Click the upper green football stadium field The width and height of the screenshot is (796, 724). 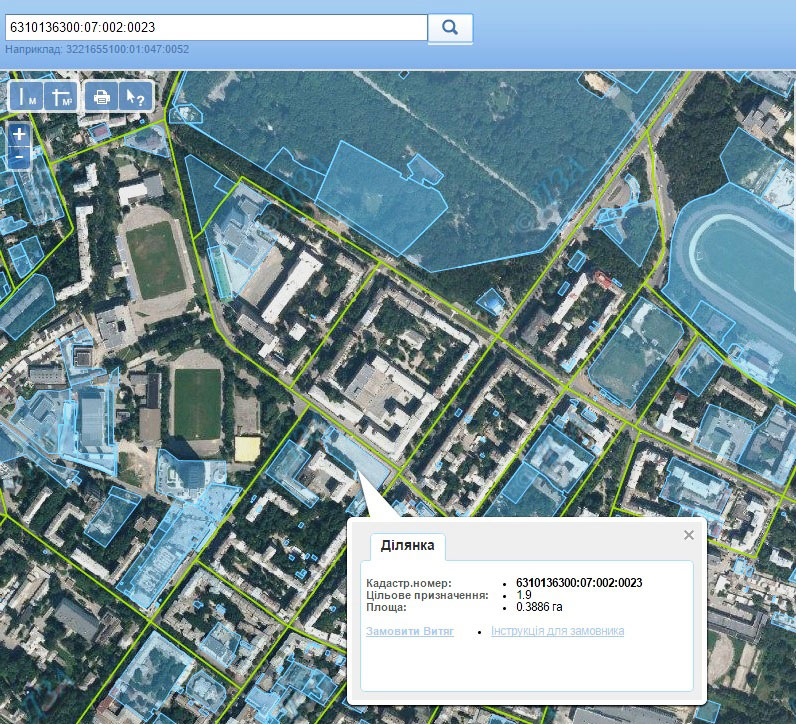[x=155, y=260]
